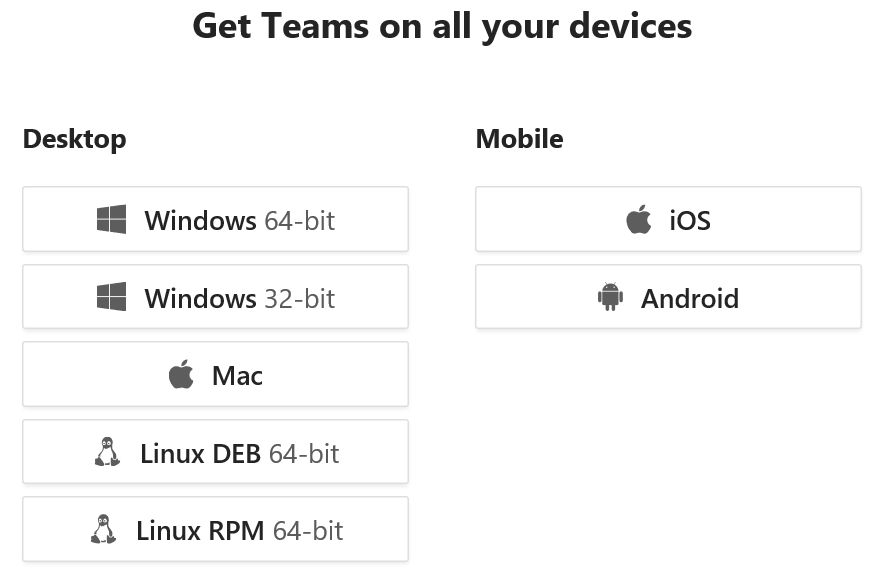This screenshot has width=881, height=577.
Task: Get Teams for iOS
Action: pyautogui.click(x=668, y=219)
